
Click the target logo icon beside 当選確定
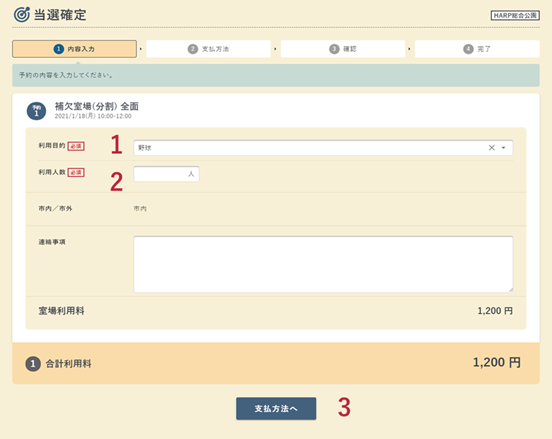coord(22,14)
